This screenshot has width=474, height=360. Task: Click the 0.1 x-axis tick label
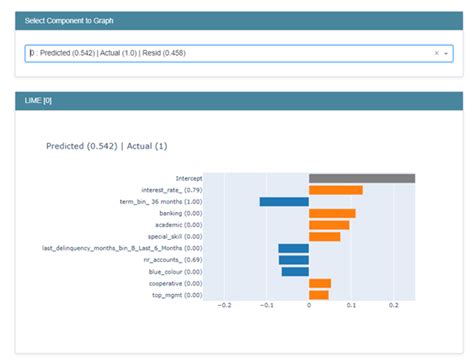[x=351, y=305]
